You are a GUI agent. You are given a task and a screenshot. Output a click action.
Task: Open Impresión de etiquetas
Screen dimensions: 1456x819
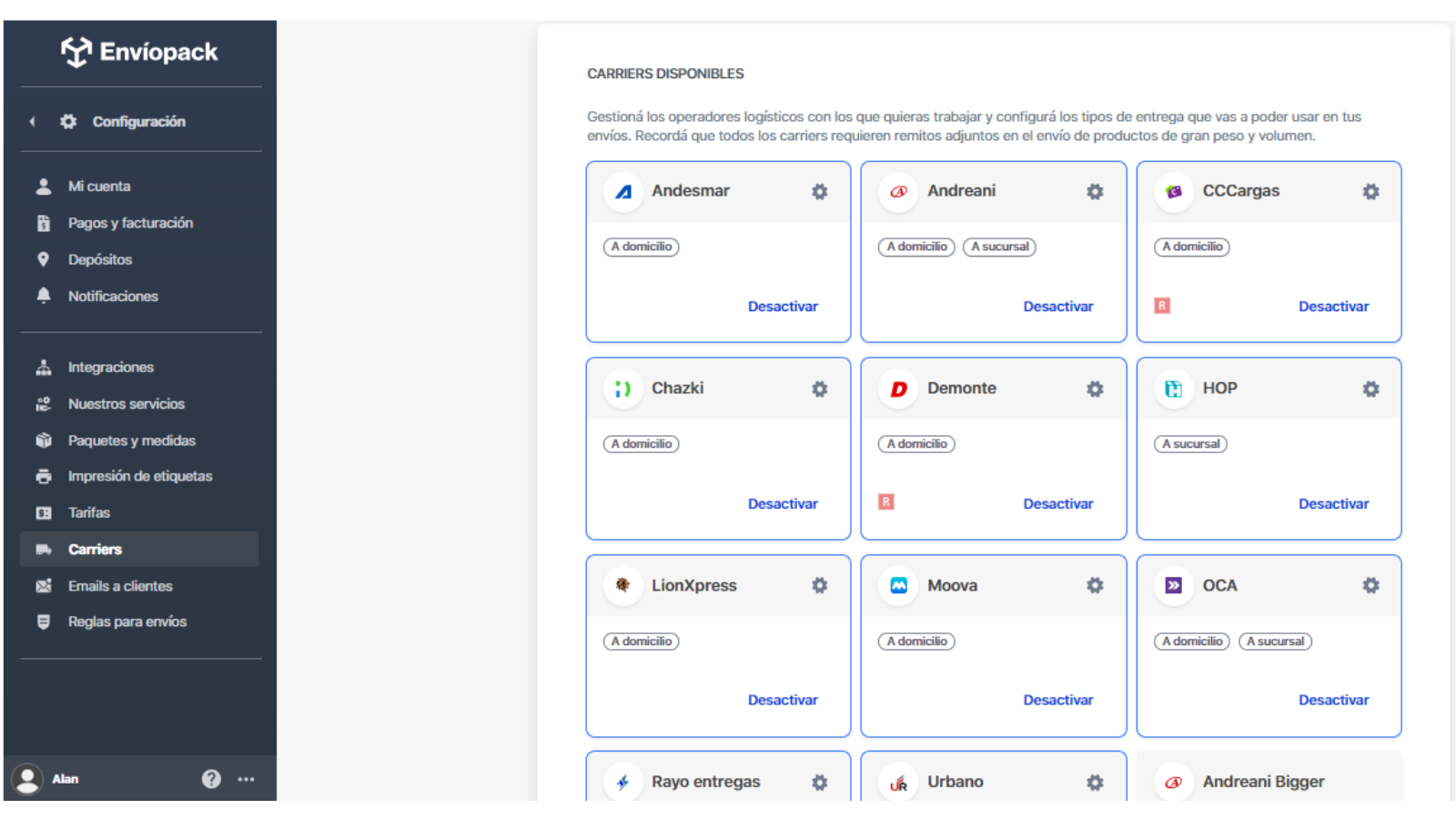pos(139,476)
